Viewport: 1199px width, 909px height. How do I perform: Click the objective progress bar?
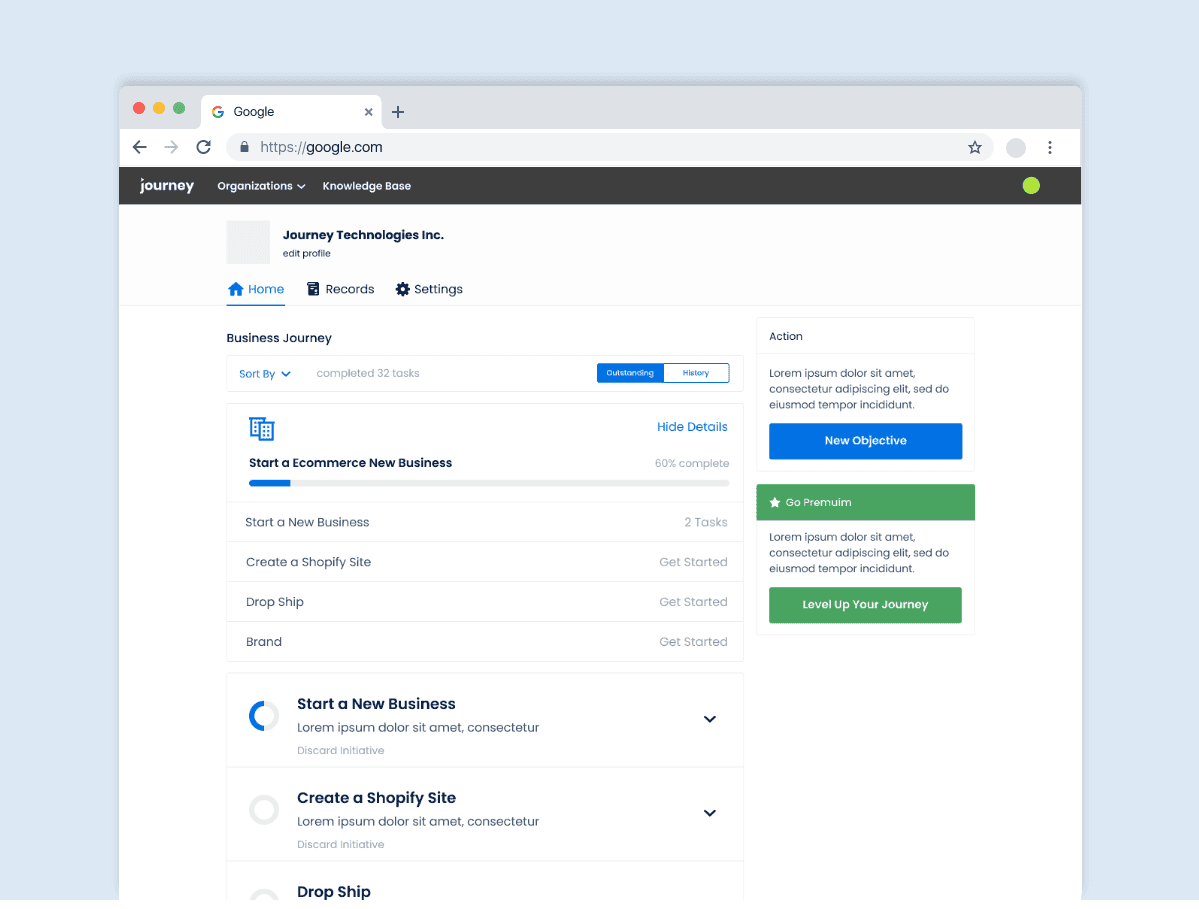pyautogui.click(x=489, y=484)
